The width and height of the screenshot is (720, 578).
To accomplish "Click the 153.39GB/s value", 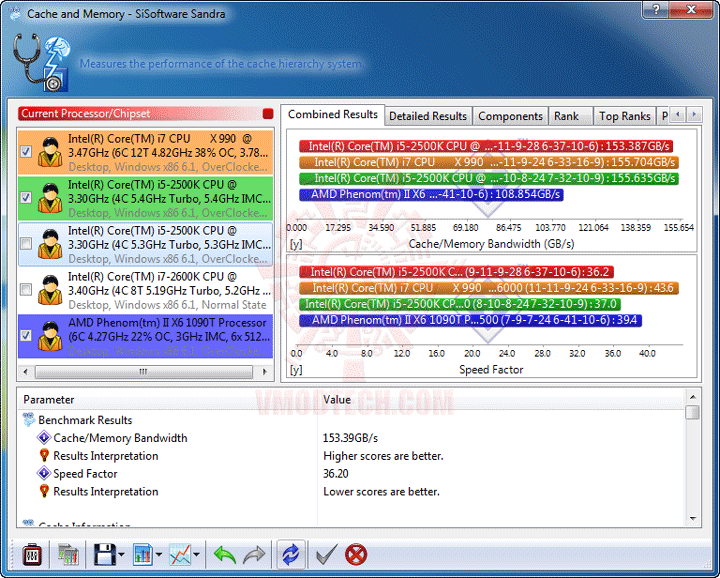I will point(350,438).
